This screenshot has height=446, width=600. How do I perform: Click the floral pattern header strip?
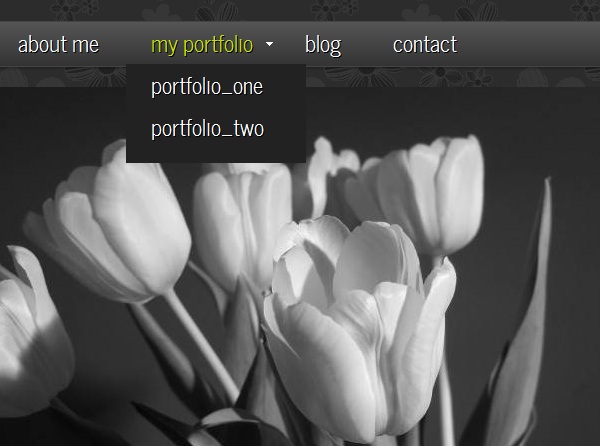[300, 10]
